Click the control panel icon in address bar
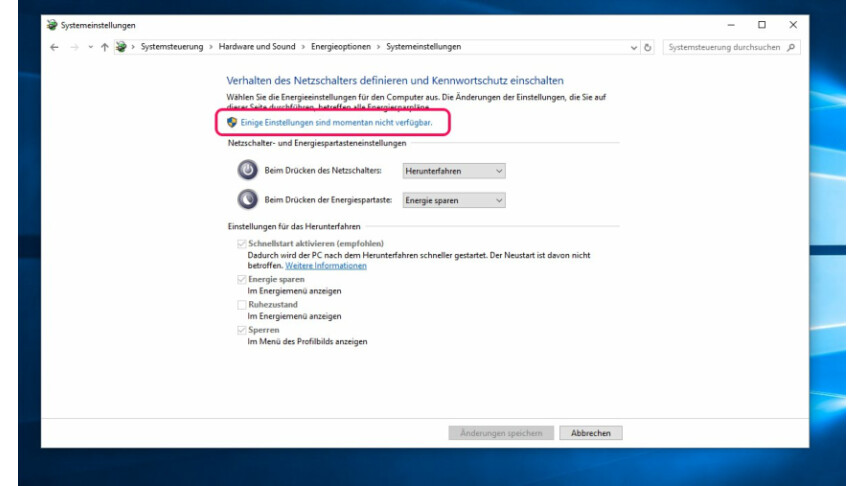864x486 pixels. (x=121, y=47)
